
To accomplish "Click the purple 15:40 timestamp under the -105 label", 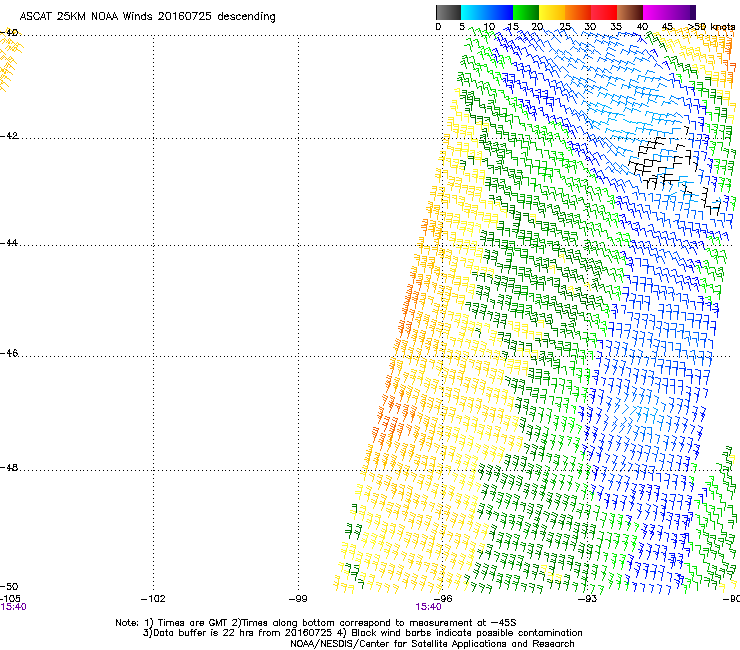I will 13,607.
